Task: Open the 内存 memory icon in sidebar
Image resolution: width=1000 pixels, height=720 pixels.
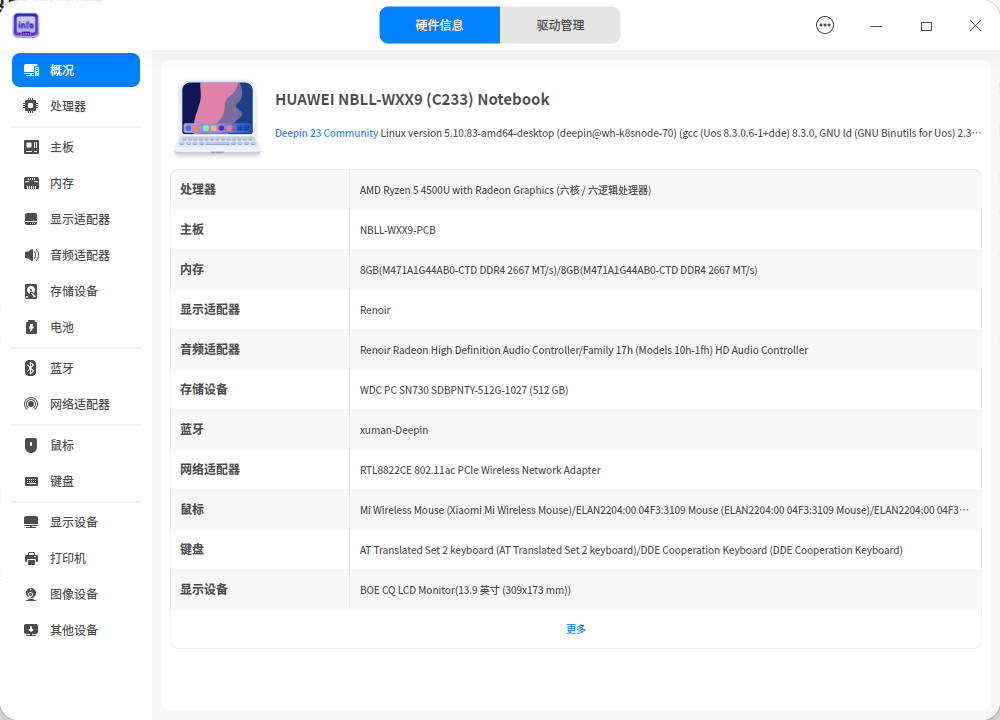Action: 31,184
